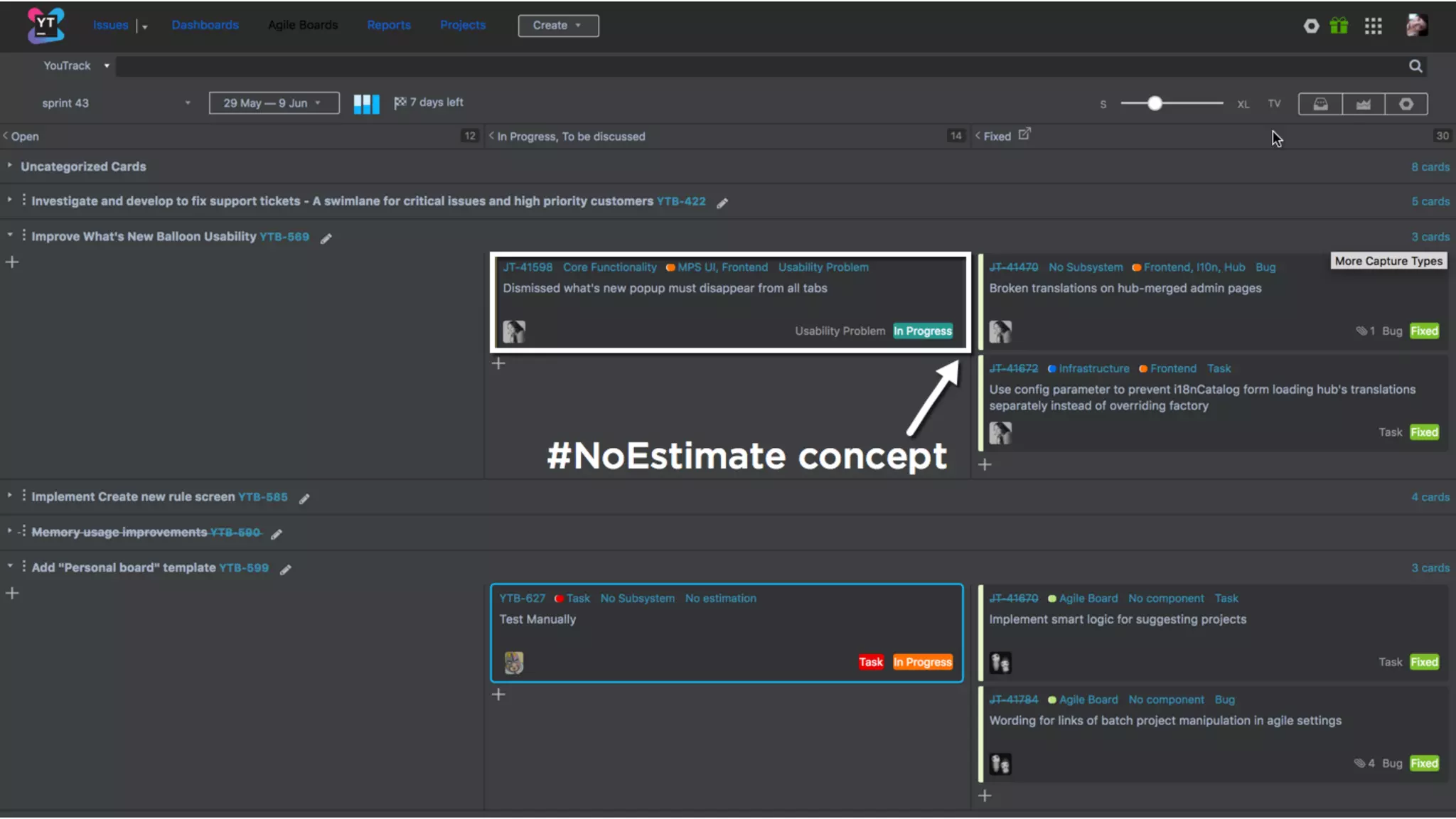Collapse the Open column
The height and width of the screenshot is (819, 1456).
(6, 136)
